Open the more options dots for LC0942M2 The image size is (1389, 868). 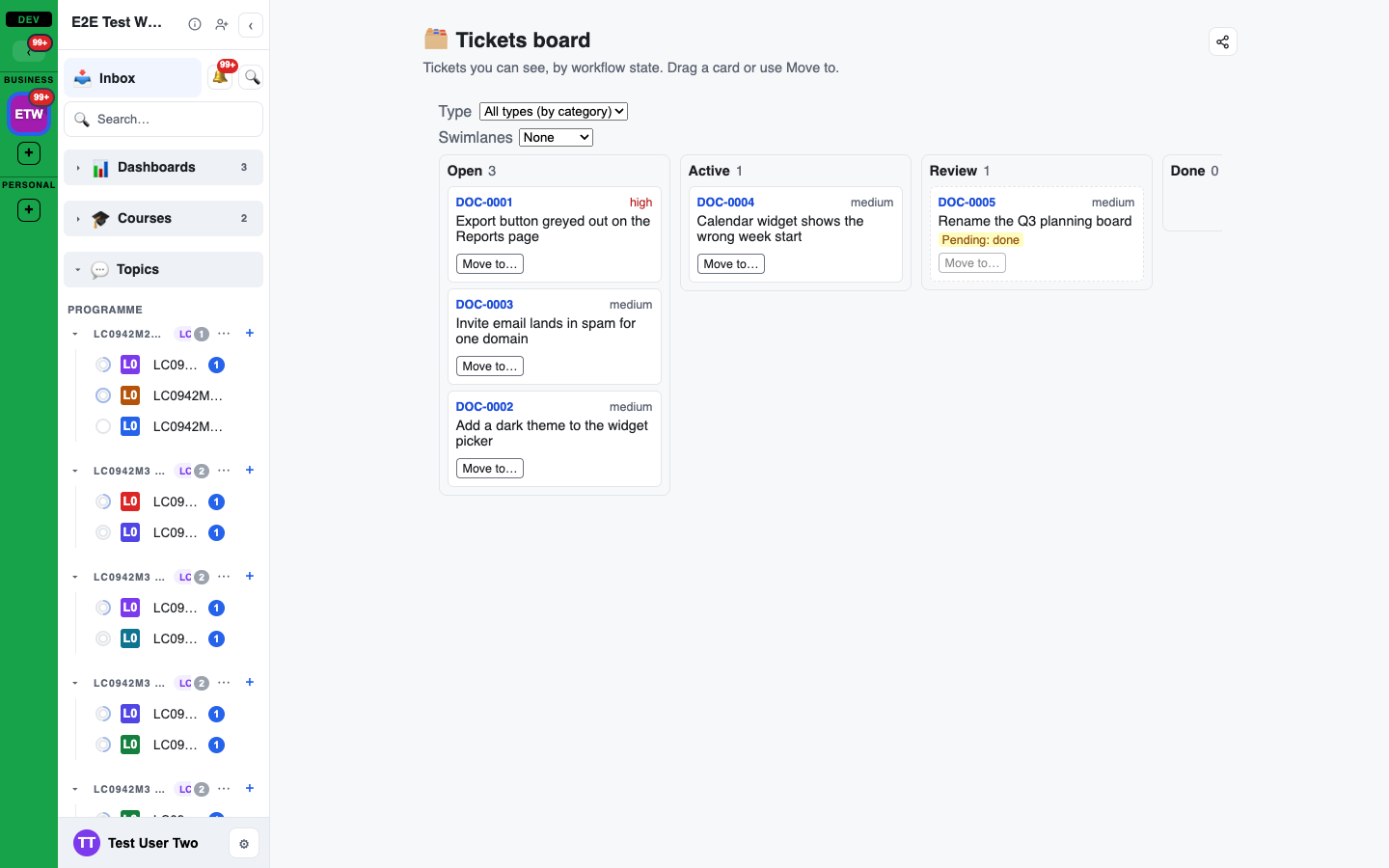[x=224, y=334]
